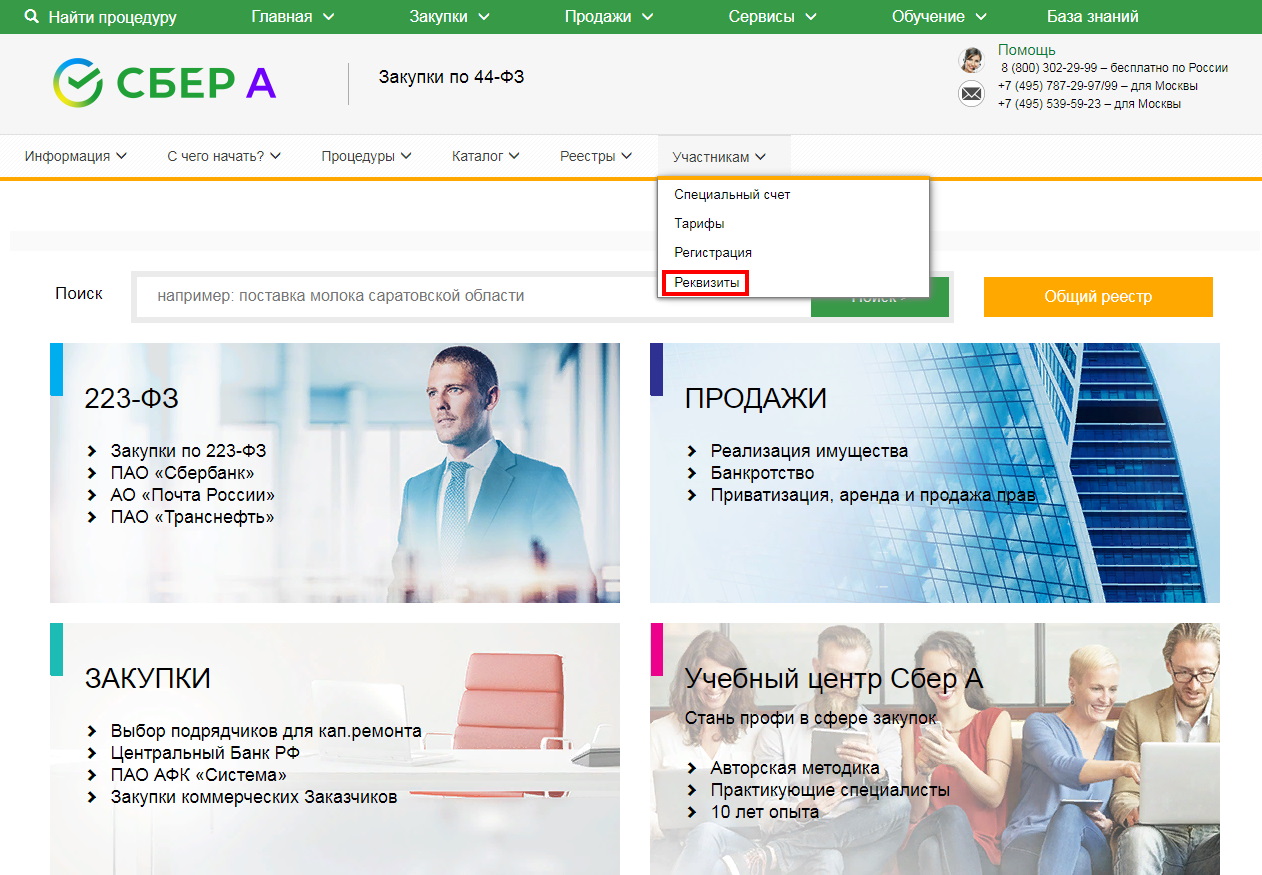
Task: Click the skyscraper image in ПРОДАЖИ banner
Action: point(1120,473)
